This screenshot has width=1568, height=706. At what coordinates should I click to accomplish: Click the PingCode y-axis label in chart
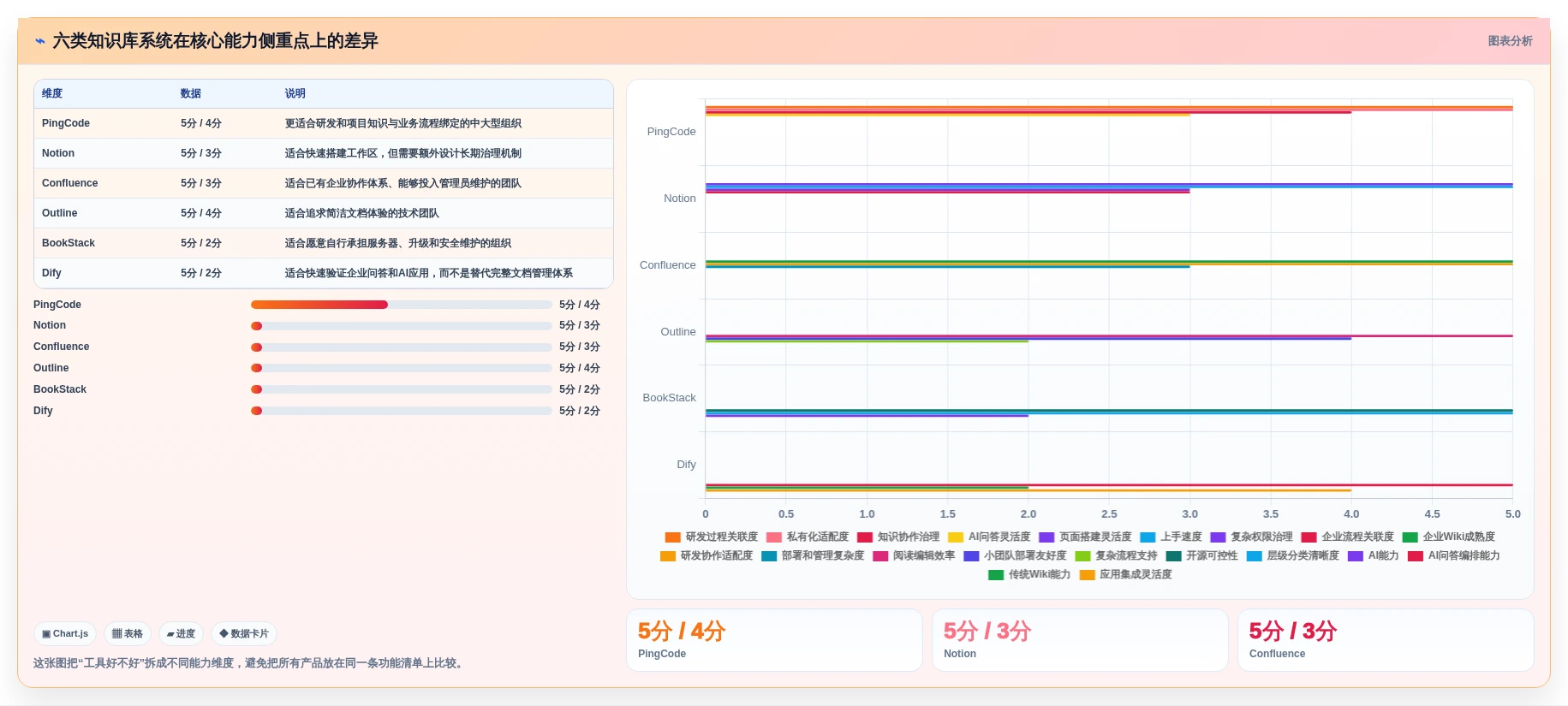[x=671, y=132]
